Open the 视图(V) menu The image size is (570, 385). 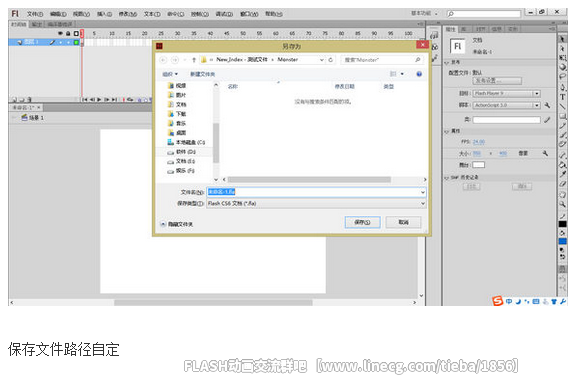click(x=81, y=14)
